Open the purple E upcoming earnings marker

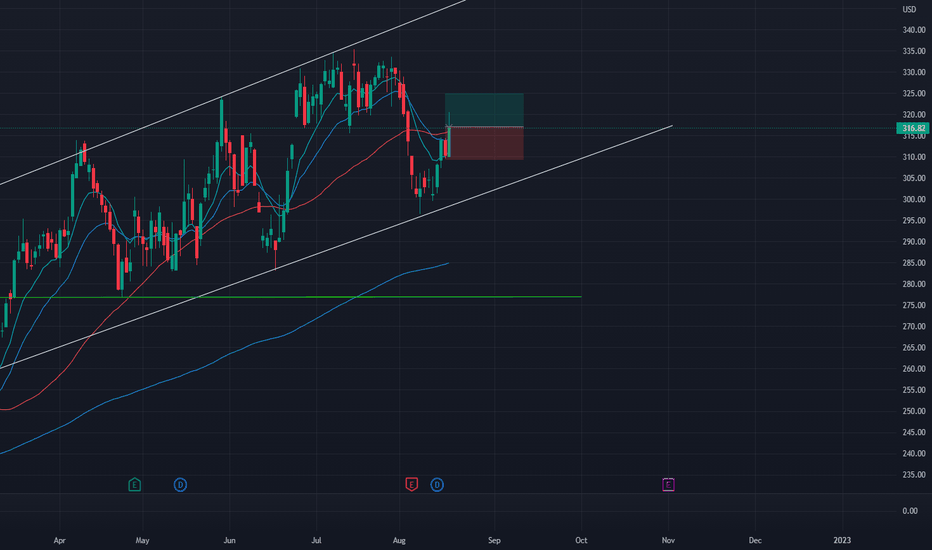[668, 485]
